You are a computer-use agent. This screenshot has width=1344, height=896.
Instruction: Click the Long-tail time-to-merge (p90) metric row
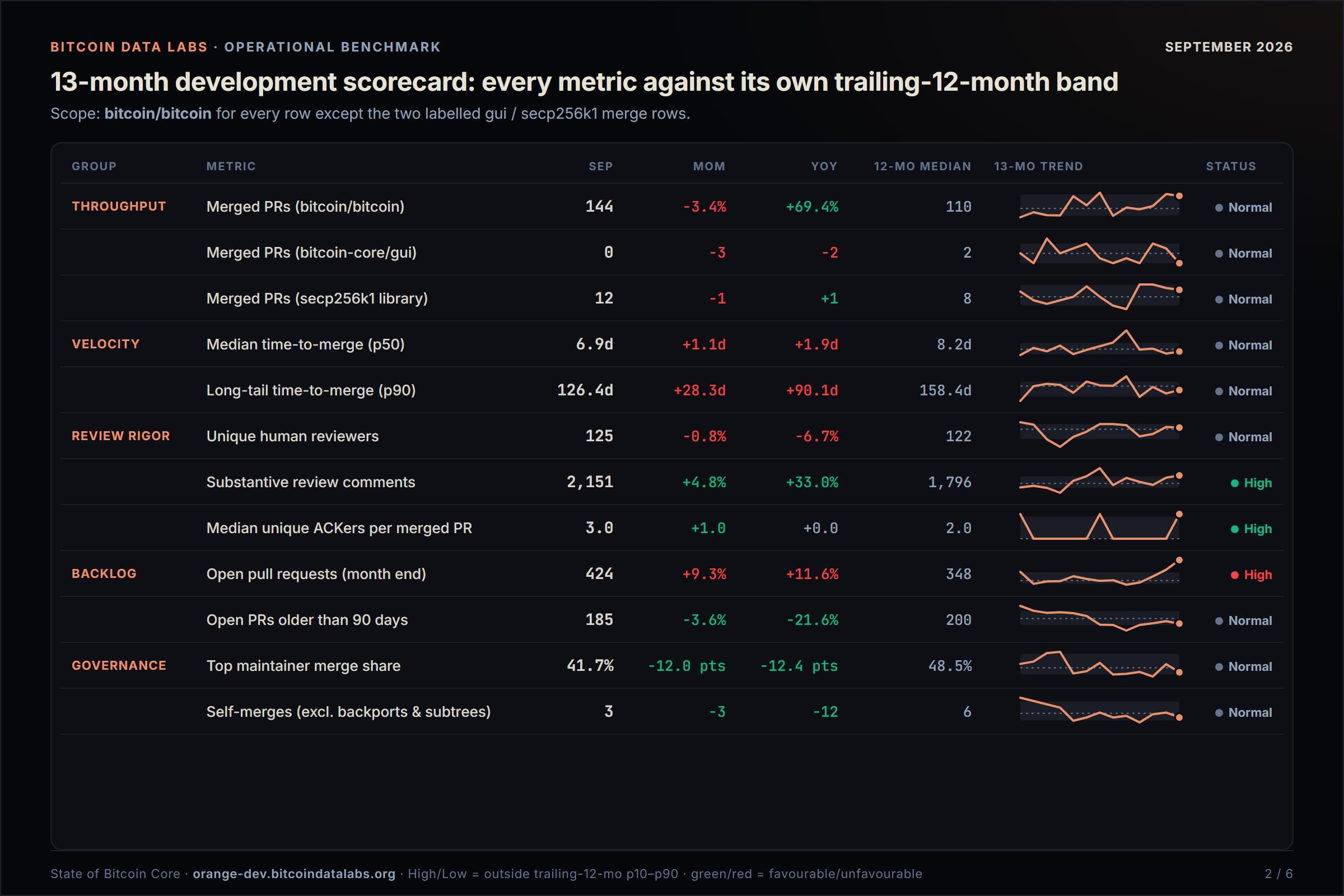point(672,390)
